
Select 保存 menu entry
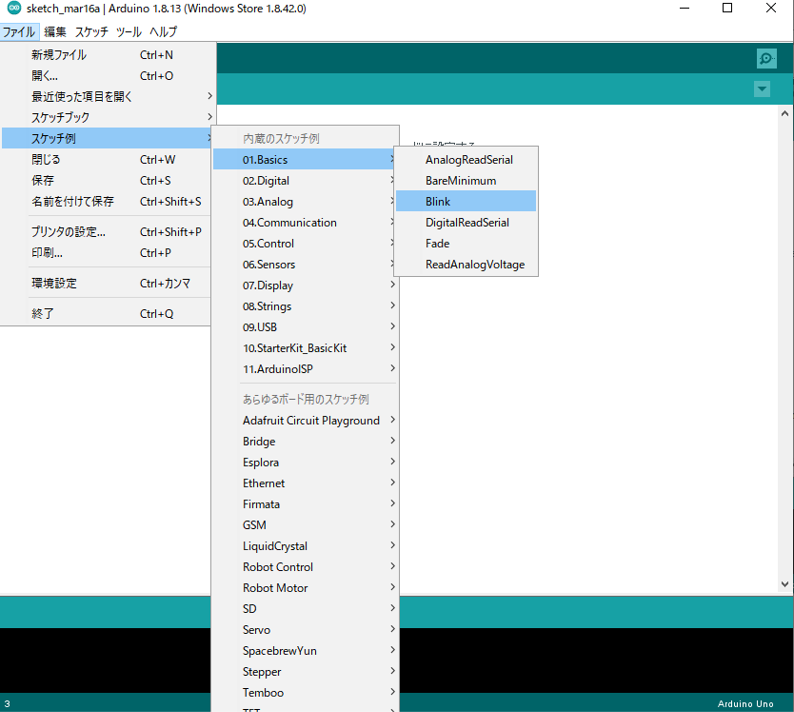click(106, 180)
